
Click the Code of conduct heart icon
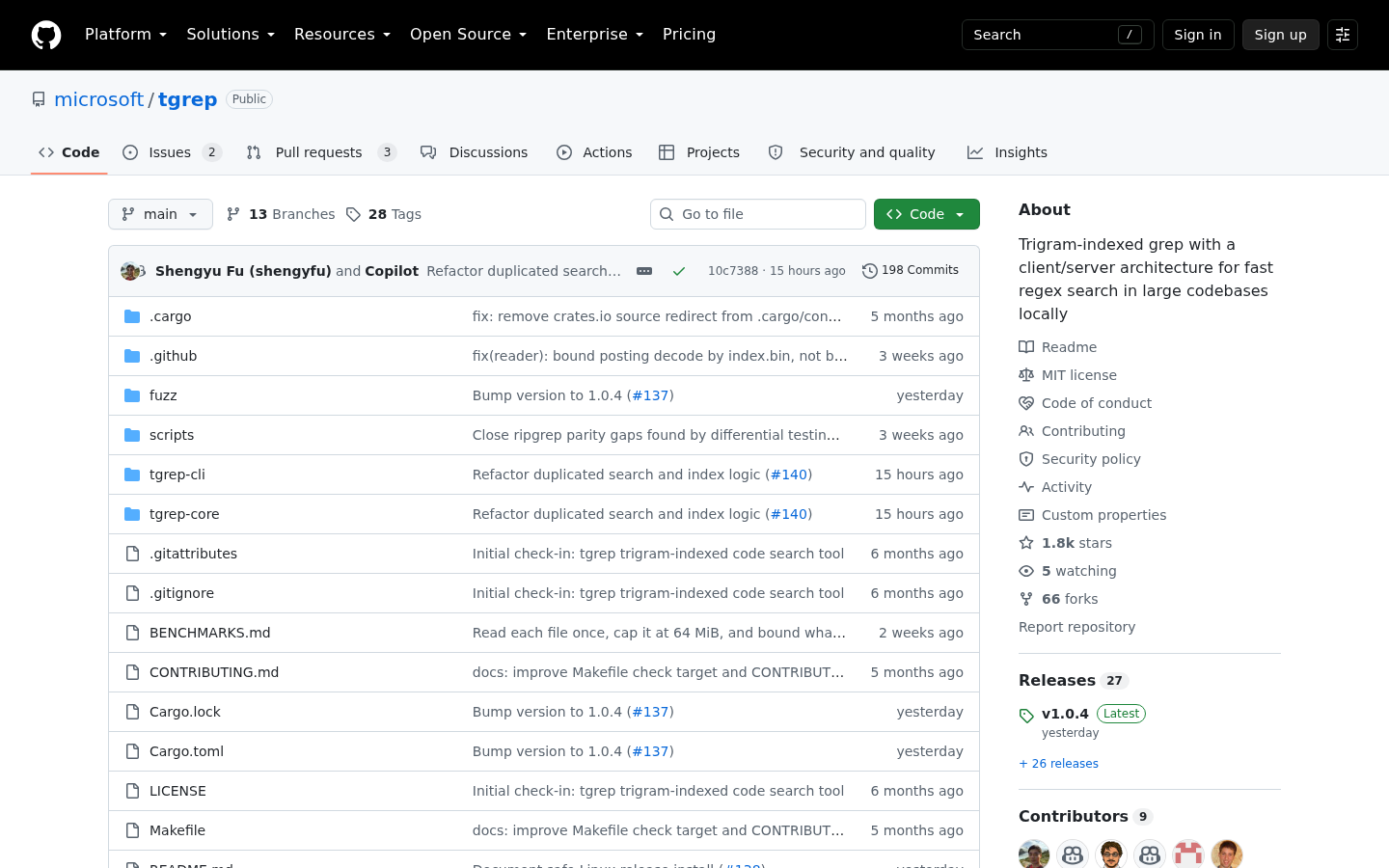(x=1026, y=403)
